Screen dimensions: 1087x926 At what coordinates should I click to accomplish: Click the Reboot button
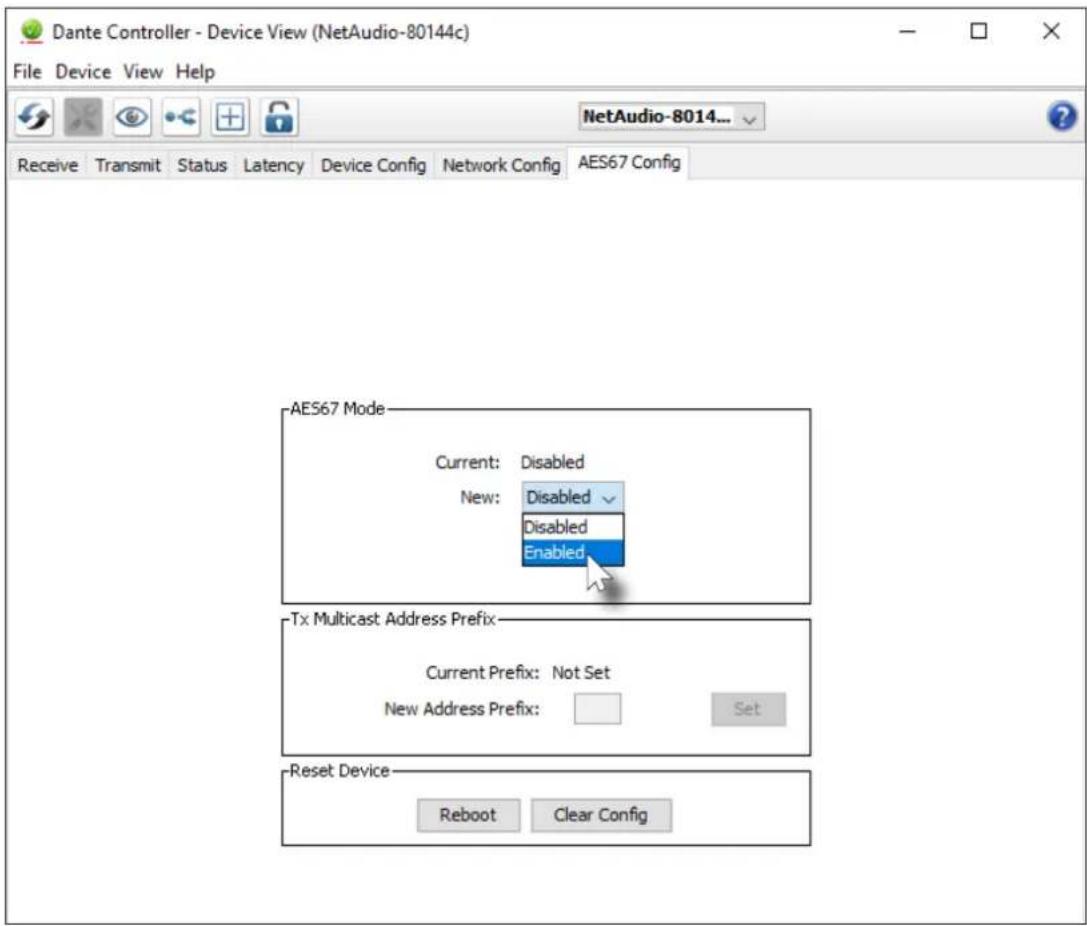point(468,815)
